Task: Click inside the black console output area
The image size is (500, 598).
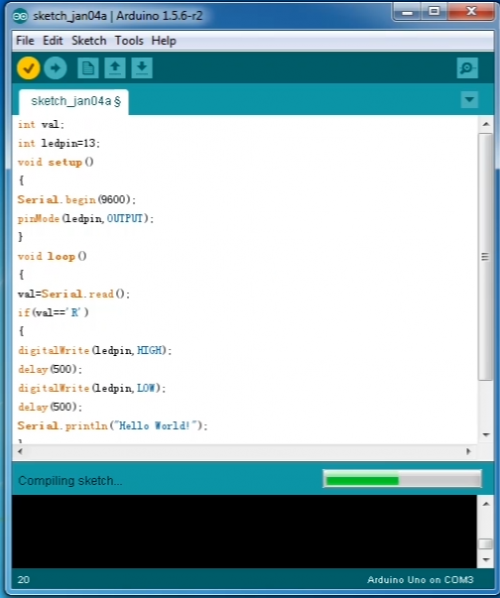Action: (244, 531)
